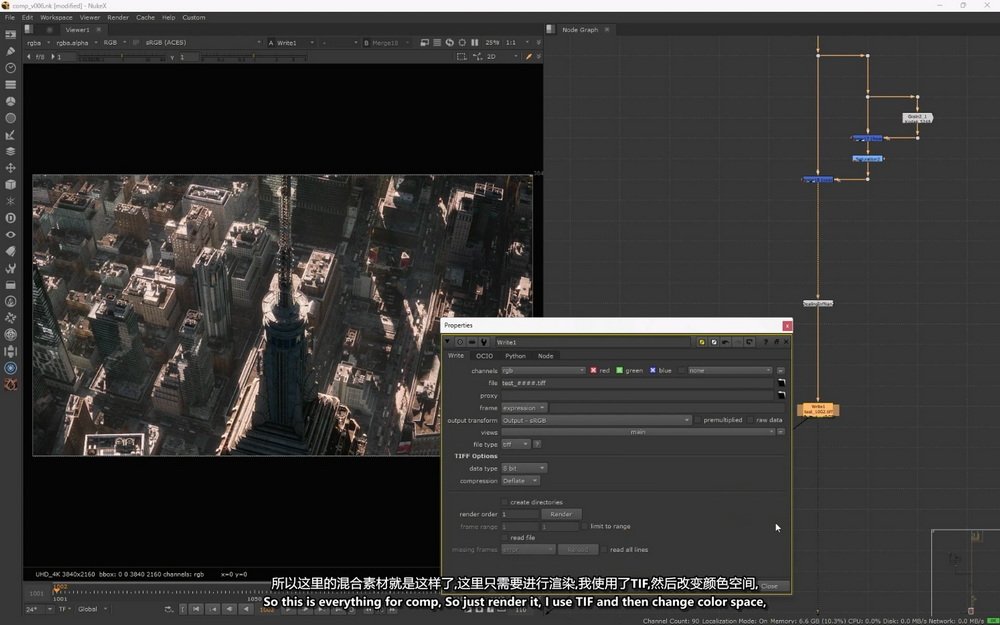Open the ToolSets wrench icon

pyautogui.click(x=10, y=268)
